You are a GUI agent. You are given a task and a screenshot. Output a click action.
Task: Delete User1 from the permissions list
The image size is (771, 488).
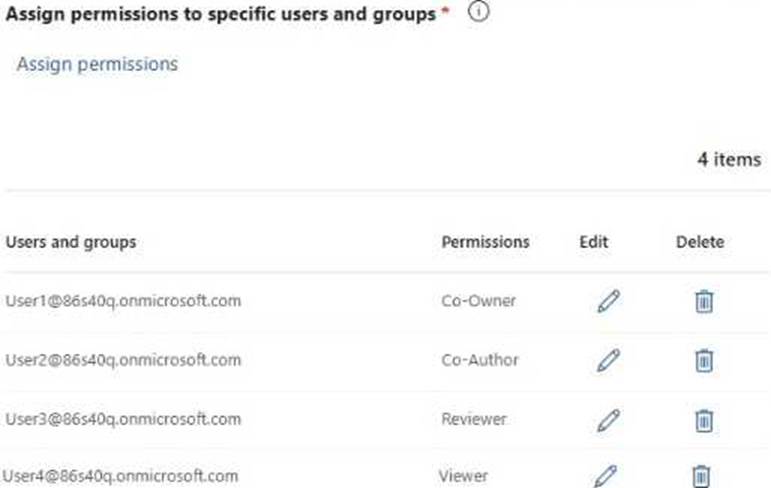point(704,301)
